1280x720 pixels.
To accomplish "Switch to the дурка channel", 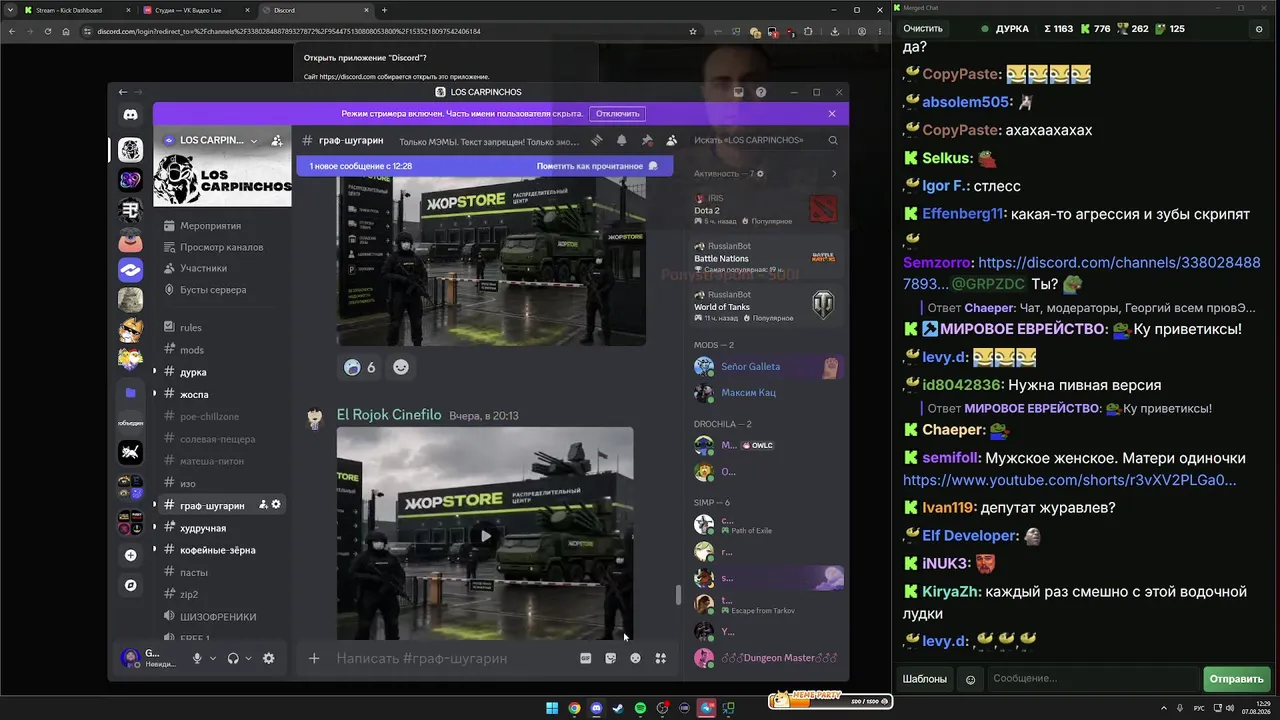I will 193,372.
